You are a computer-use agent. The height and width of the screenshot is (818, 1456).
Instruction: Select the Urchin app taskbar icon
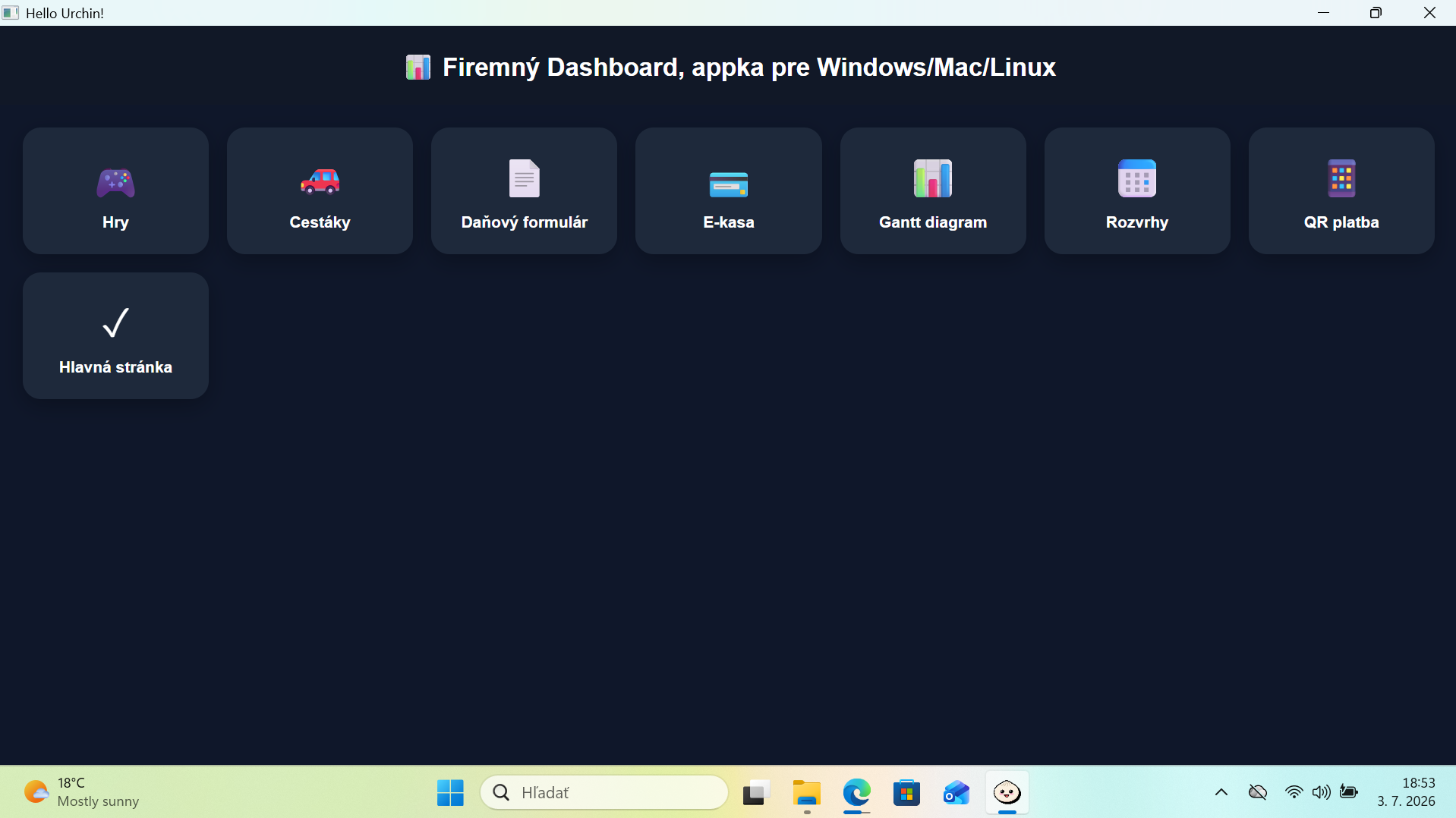1007,792
